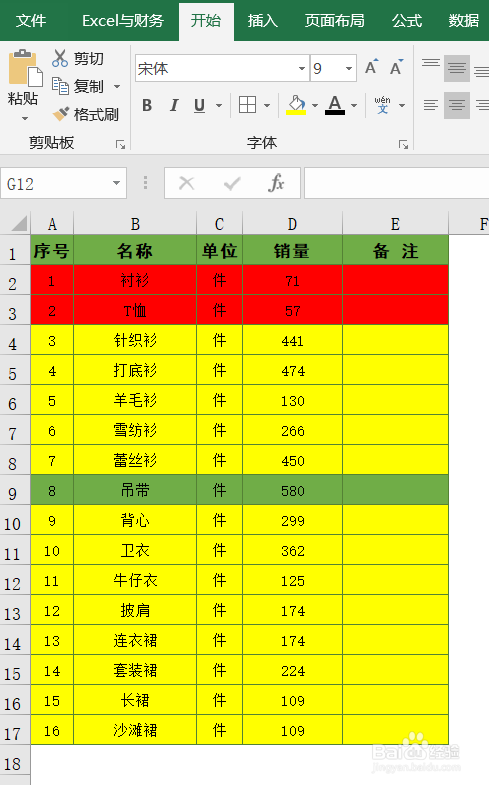Image resolution: width=489 pixels, height=785 pixels.
Task: Select cell with value 441
Action: [x=292, y=340]
